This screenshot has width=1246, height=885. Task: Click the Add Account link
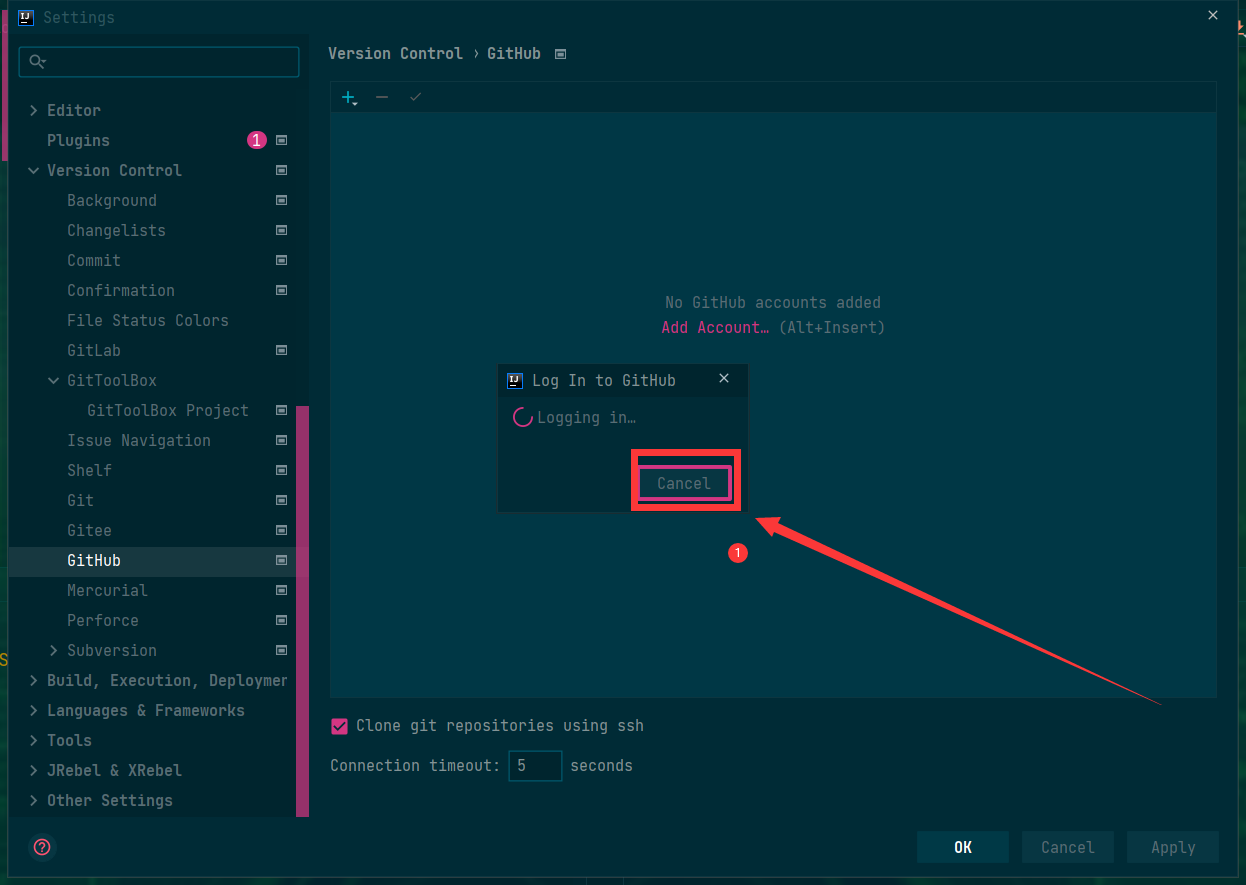pos(715,327)
